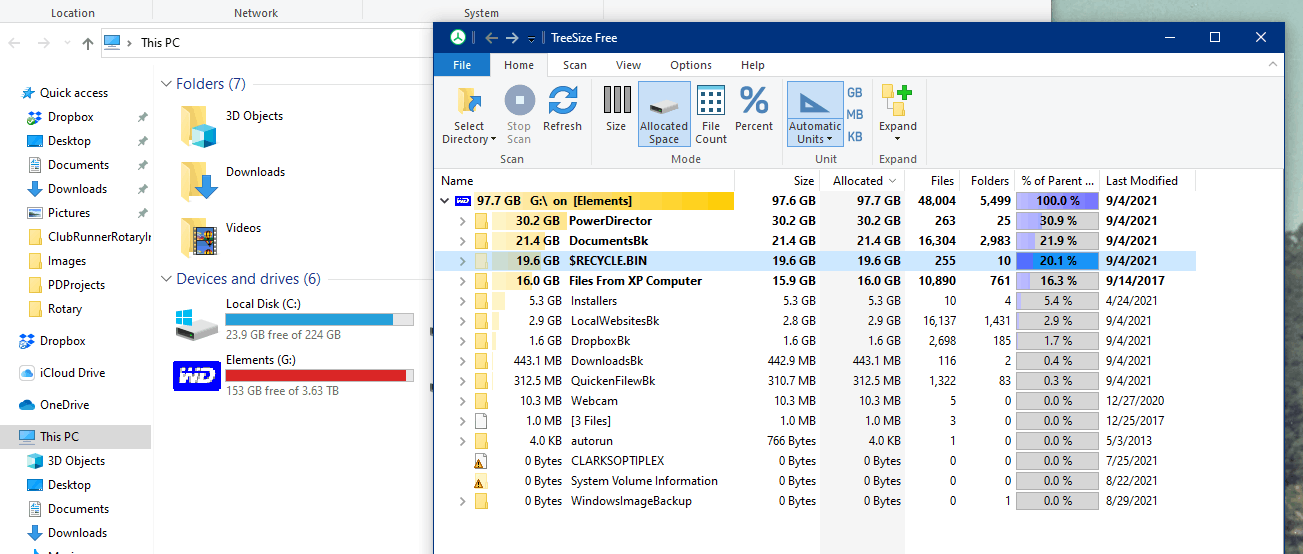Click Dropbox under Quick access
The image size is (1303, 554).
coord(70,117)
